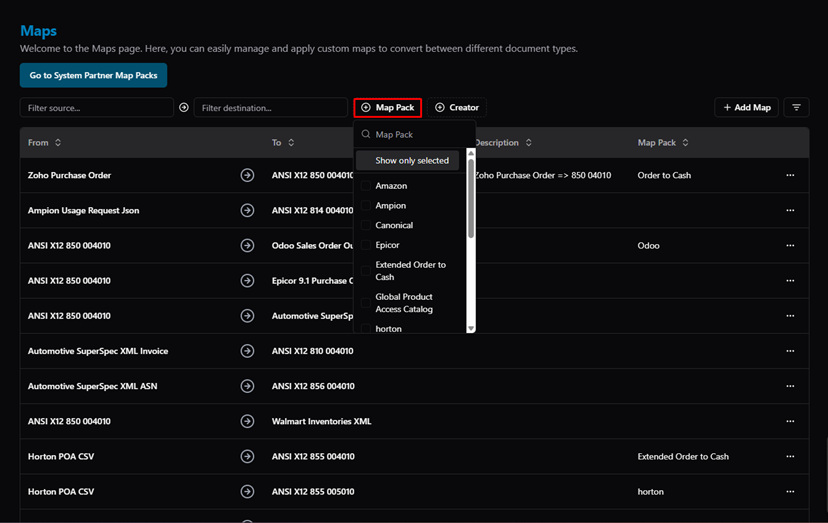Open more options for Extended Order to Cash row

pos(790,456)
